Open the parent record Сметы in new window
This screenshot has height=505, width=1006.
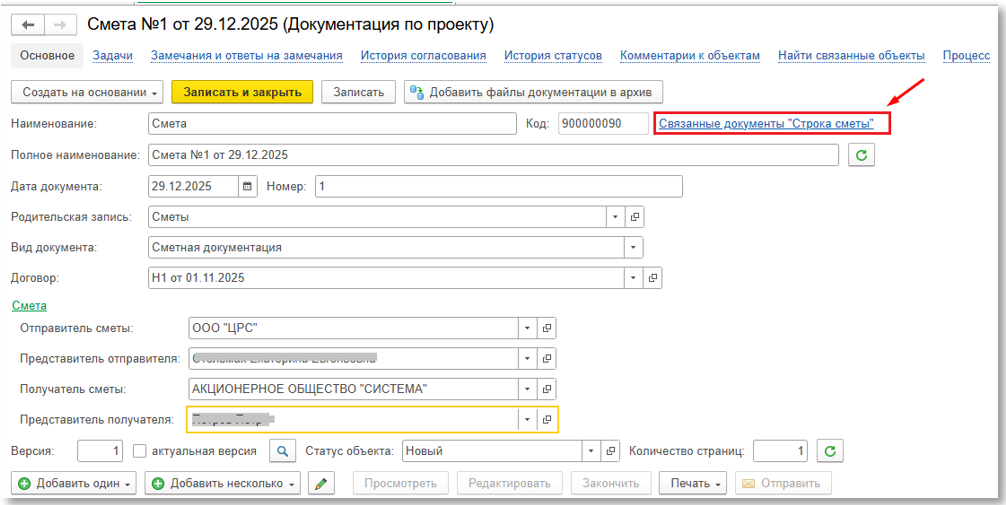[633, 217]
